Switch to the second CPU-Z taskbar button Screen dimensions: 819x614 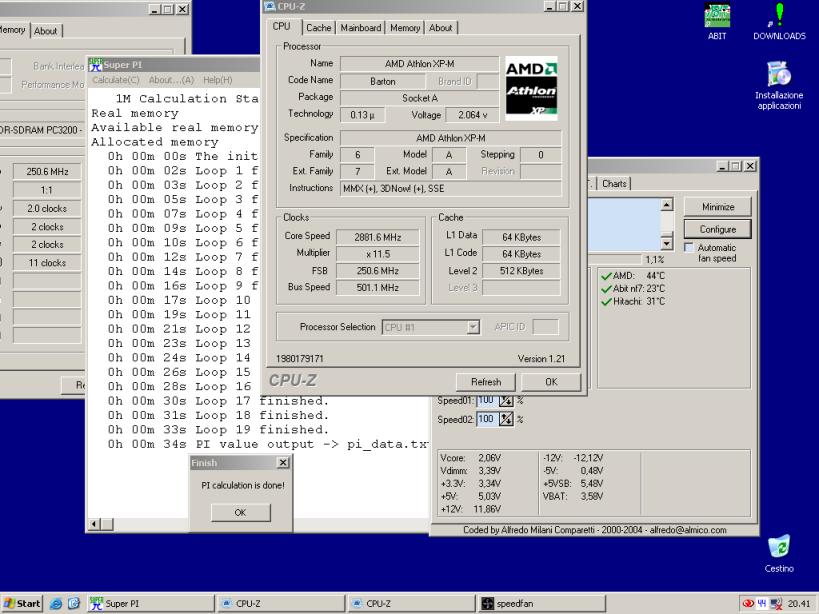coord(411,604)
